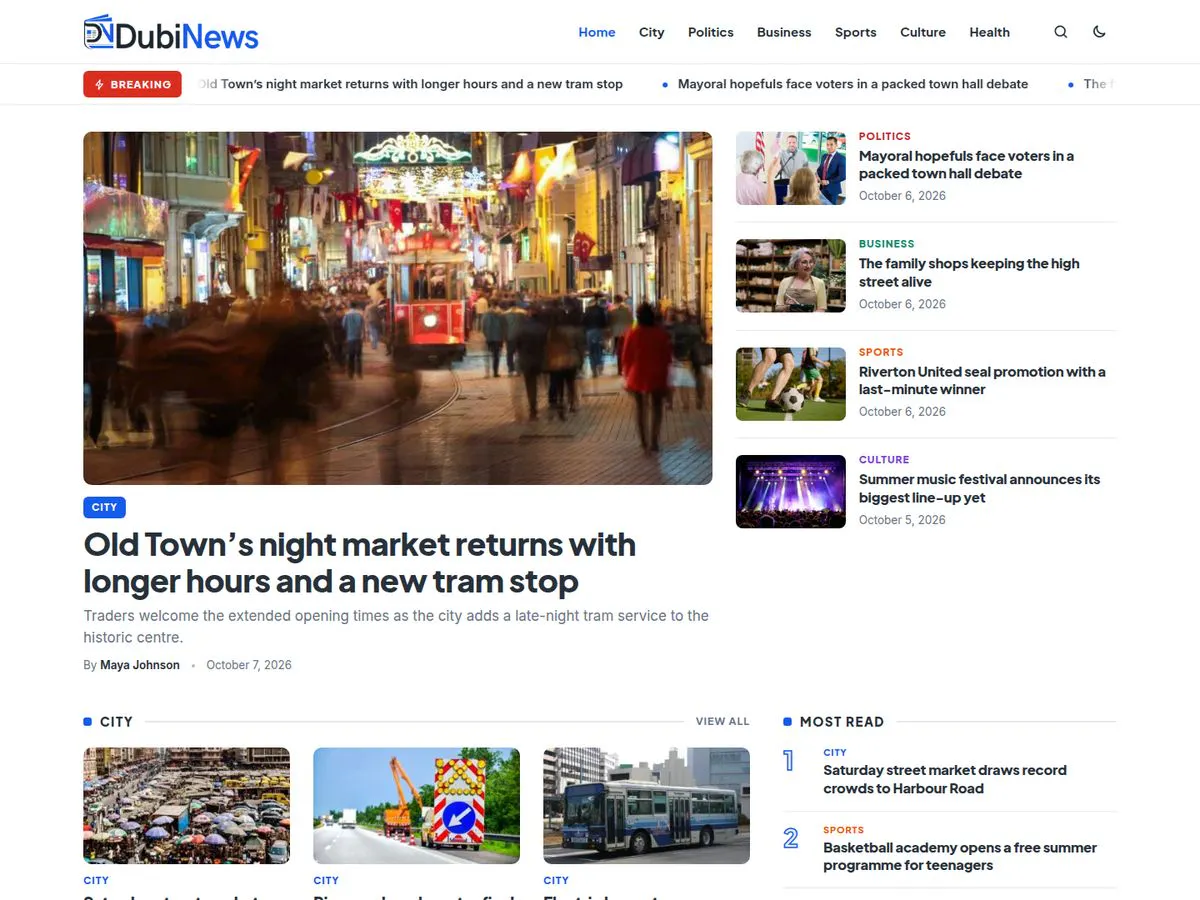Click the blue City tag under hero image
Image resolution: width=1200 pixels, height=900 pixels.
click(104, 507)
